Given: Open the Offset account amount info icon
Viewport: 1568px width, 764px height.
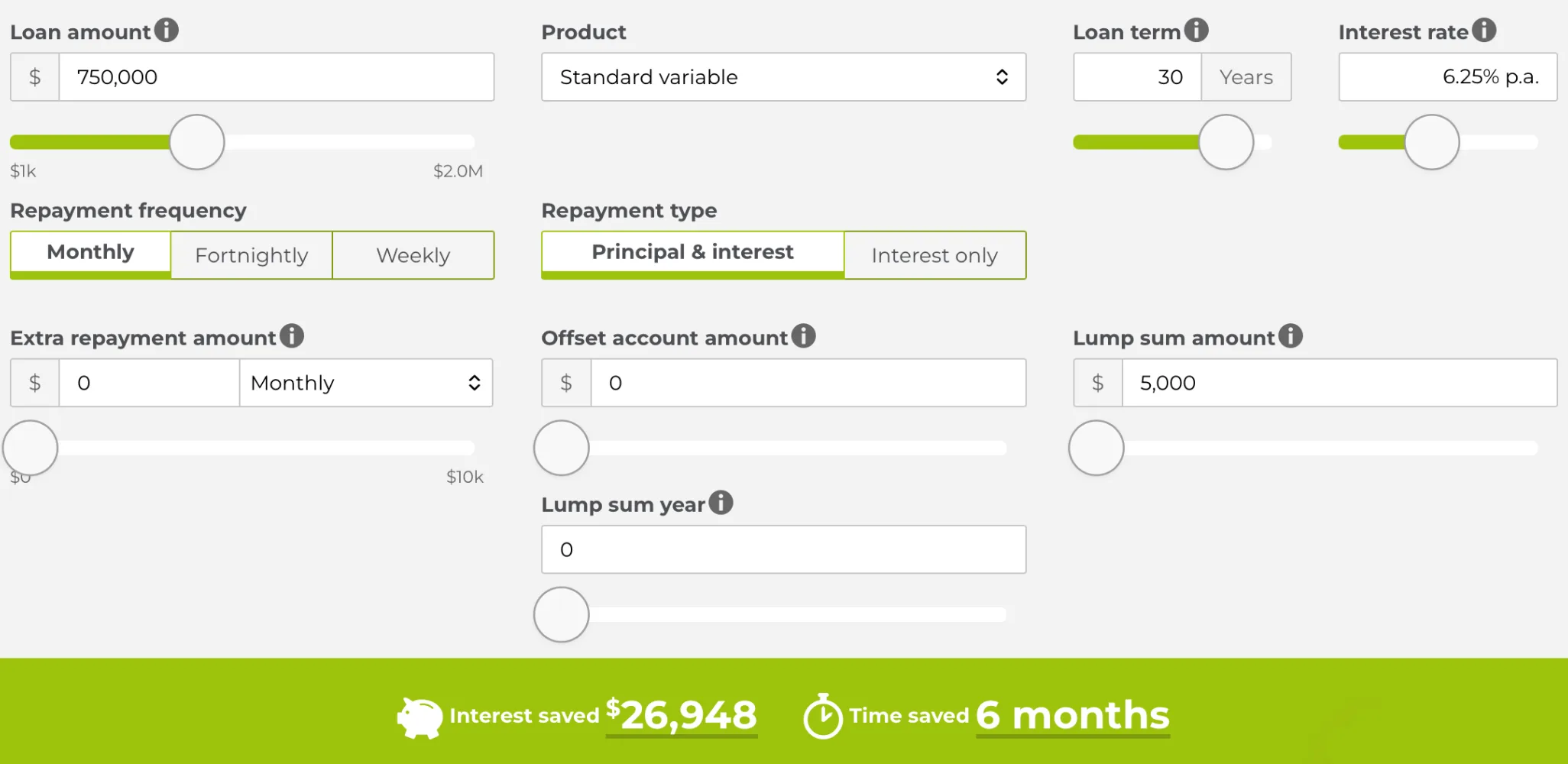Looking at the screenshot, I should tap(803, 336).
